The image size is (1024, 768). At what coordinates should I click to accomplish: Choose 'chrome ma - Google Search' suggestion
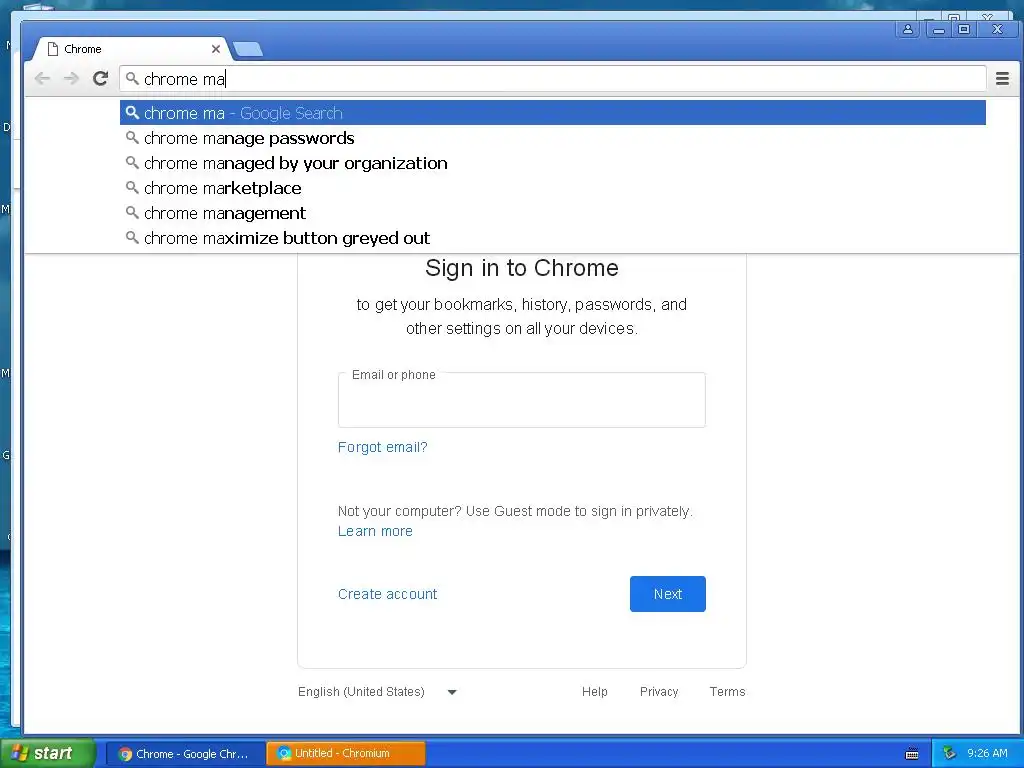pyautogui.click(x=552, y=113)
